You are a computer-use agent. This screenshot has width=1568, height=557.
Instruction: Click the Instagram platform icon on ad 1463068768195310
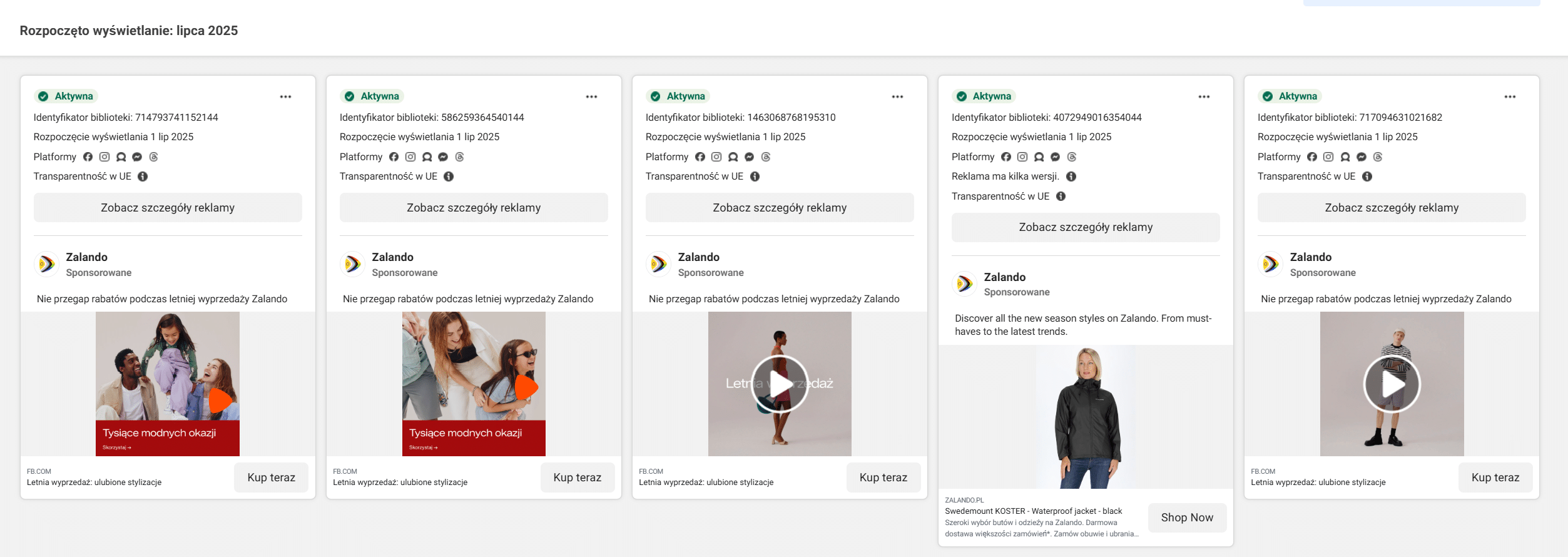[716, 157]
